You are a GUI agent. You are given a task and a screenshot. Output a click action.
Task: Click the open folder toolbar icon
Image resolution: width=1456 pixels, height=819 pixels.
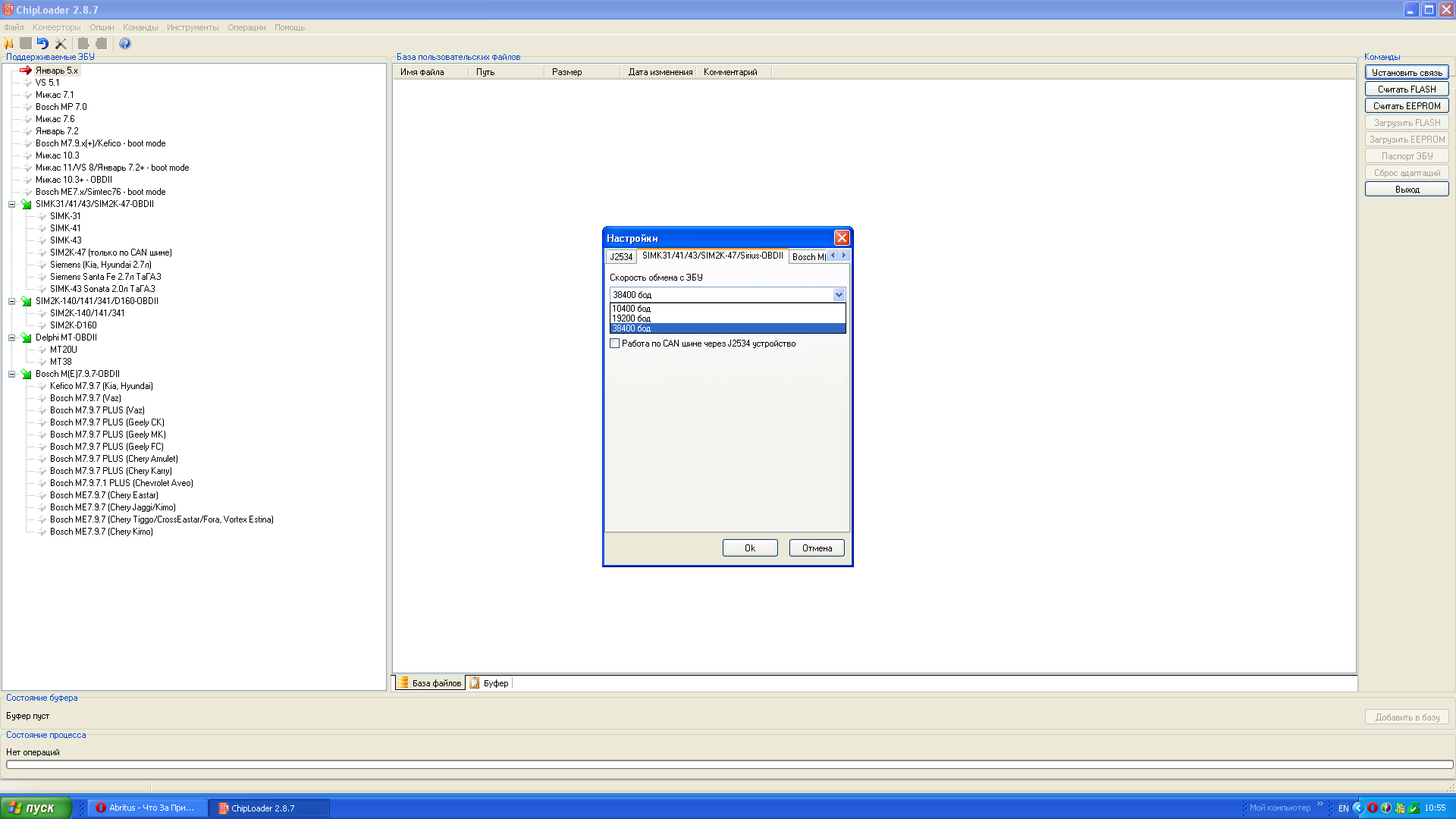click(x=9, y=44)
